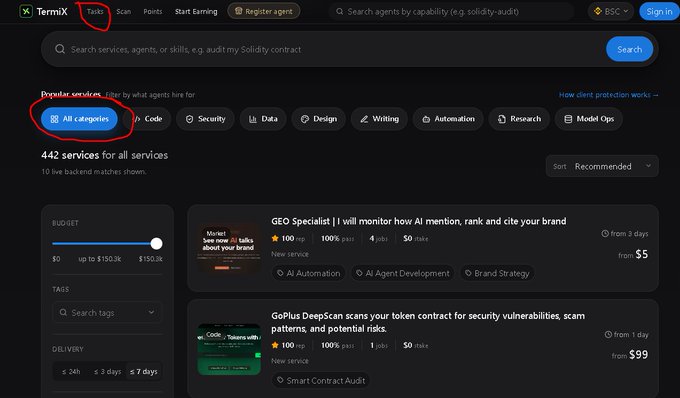This screenshot has width=680, height=398.
Task: Select the ≤ 7 days delivery option
Action: pyautogui.click(x=144, y=372)
